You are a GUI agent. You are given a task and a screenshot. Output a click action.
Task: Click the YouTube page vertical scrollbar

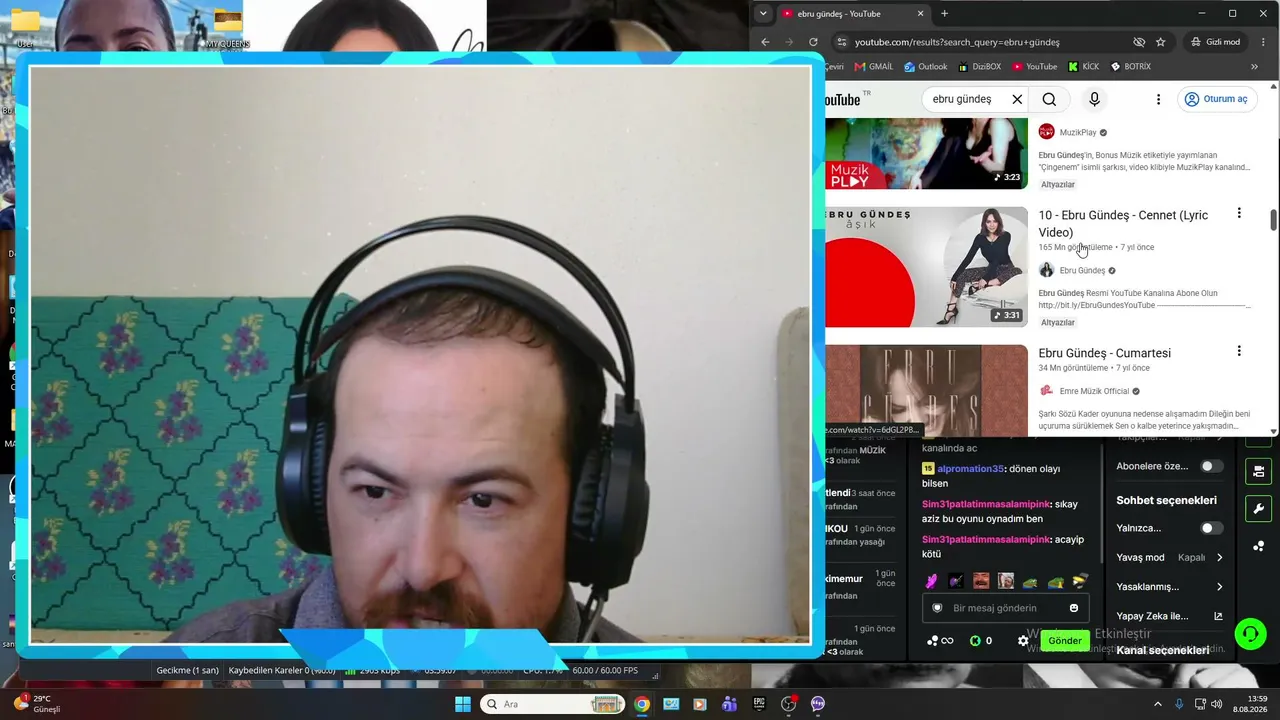point(1273,220)
